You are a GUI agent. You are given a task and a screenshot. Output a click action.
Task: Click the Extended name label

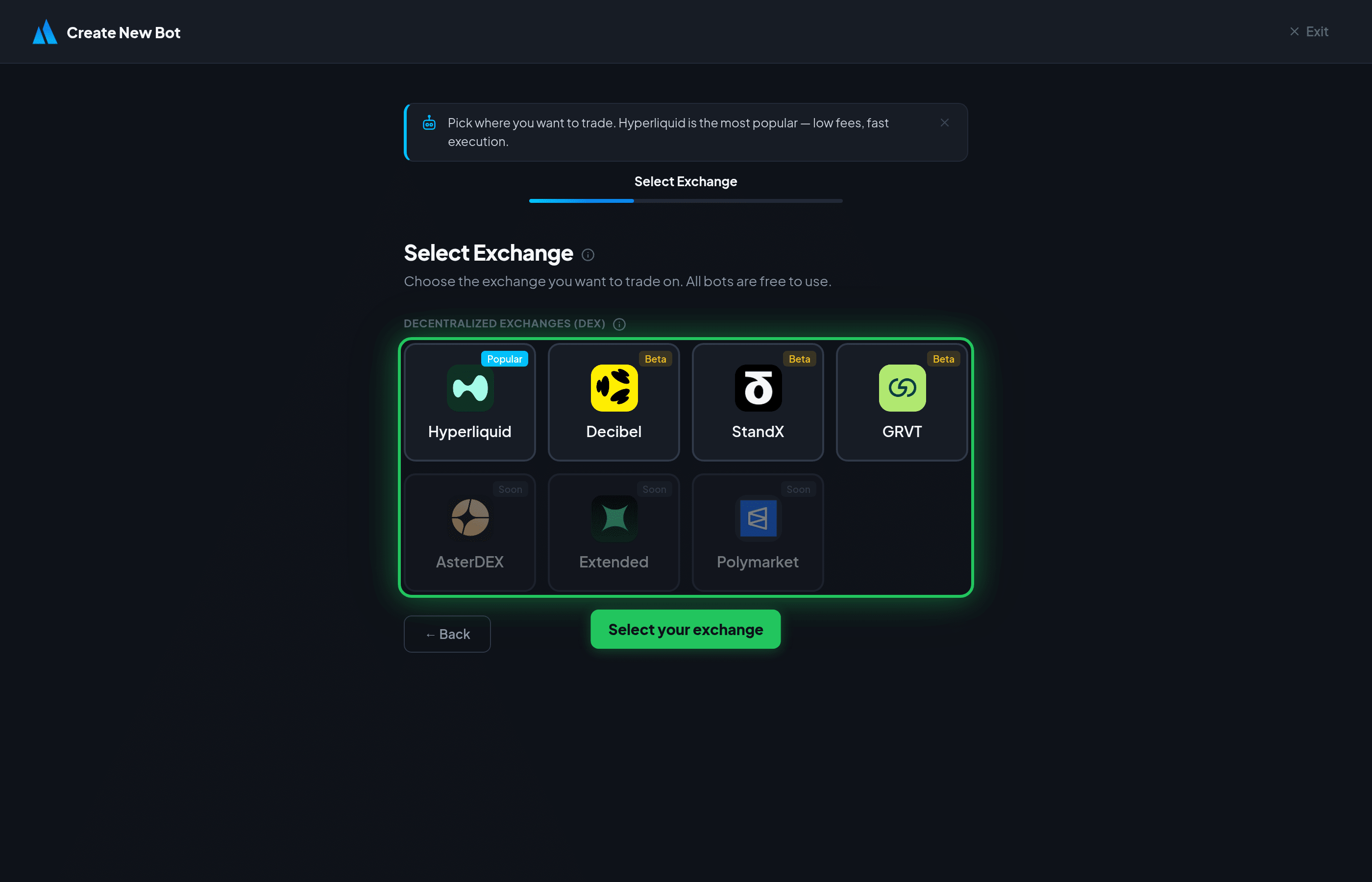[x=614, y=562]
